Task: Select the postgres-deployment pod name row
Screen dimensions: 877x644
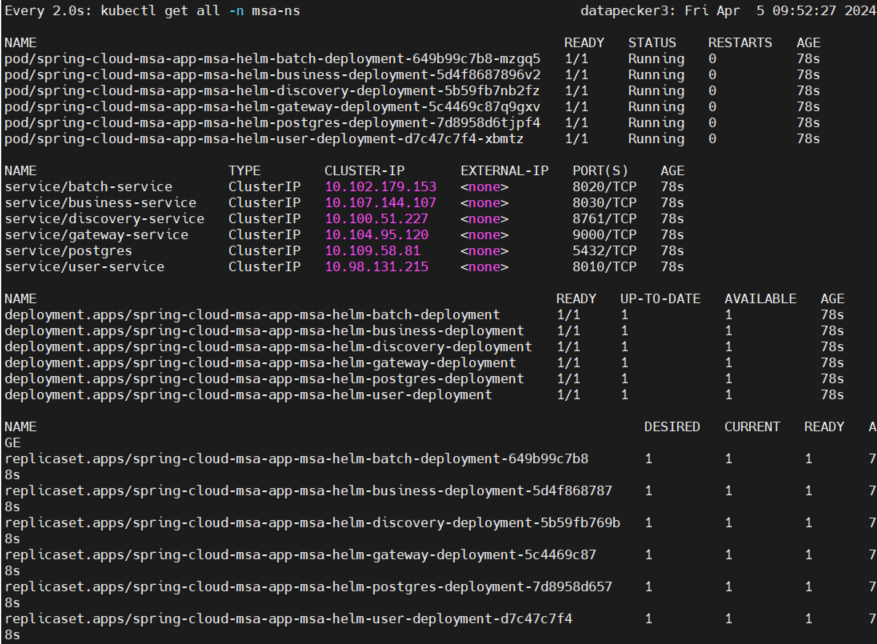Action: [x=272, y=123]
